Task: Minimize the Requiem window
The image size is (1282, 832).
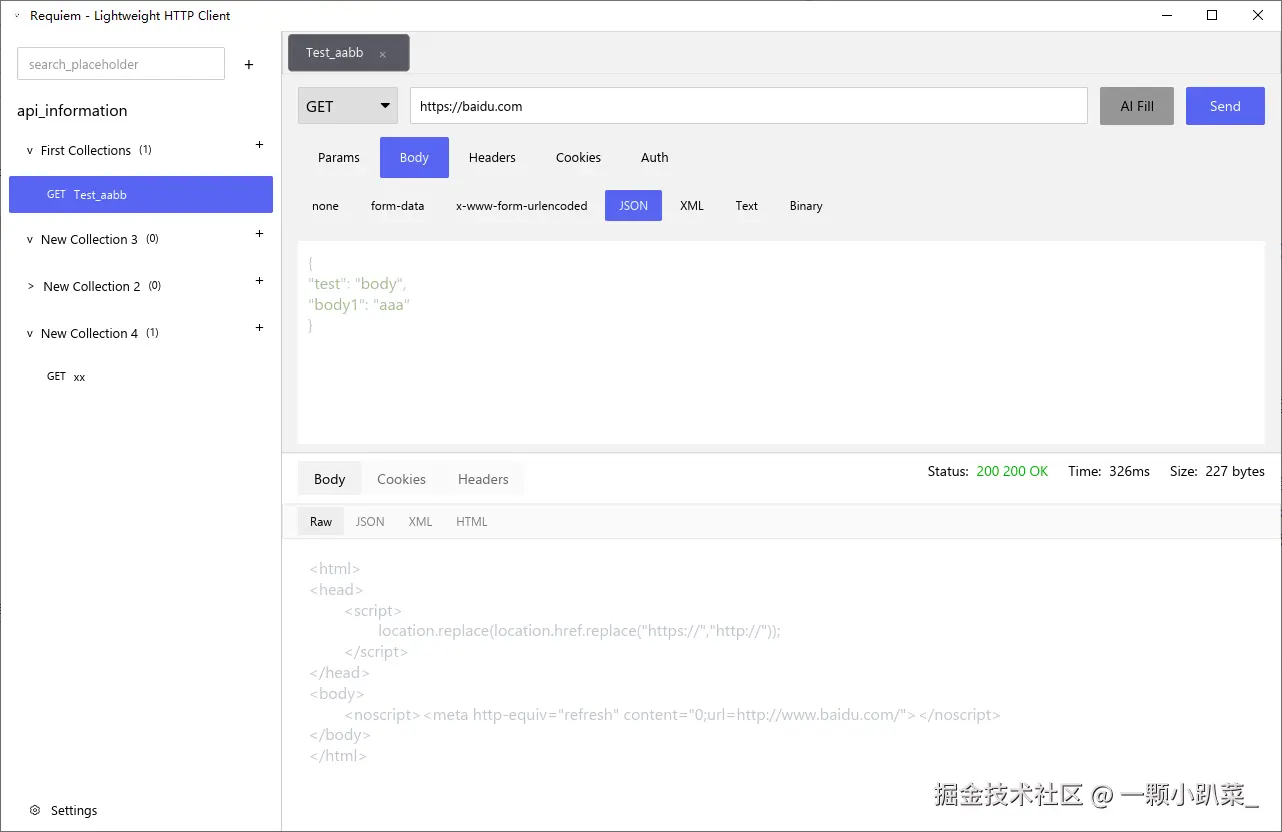Action: (1166, 15)
